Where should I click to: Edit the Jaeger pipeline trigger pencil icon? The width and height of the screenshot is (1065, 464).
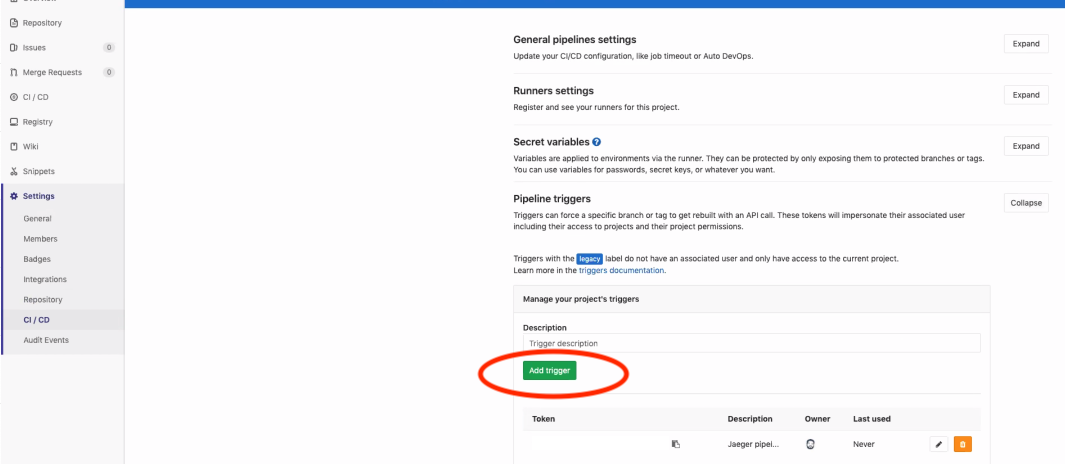[939, 444]
